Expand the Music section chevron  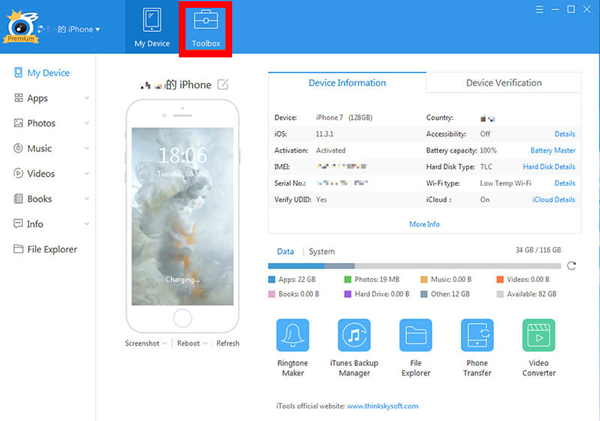87,148
